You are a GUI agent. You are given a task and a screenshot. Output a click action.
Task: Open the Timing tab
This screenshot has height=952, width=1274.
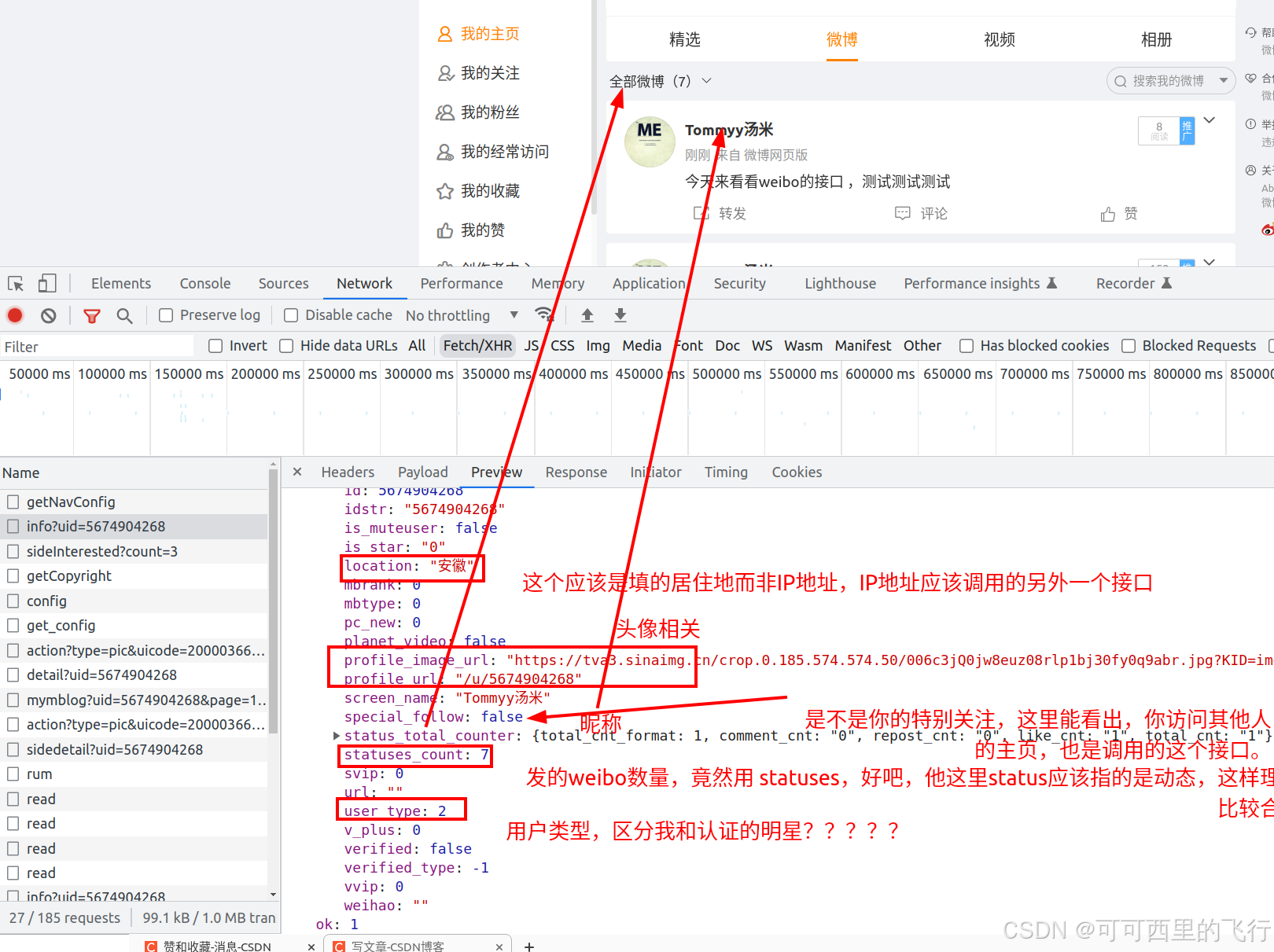coord(726,472)
